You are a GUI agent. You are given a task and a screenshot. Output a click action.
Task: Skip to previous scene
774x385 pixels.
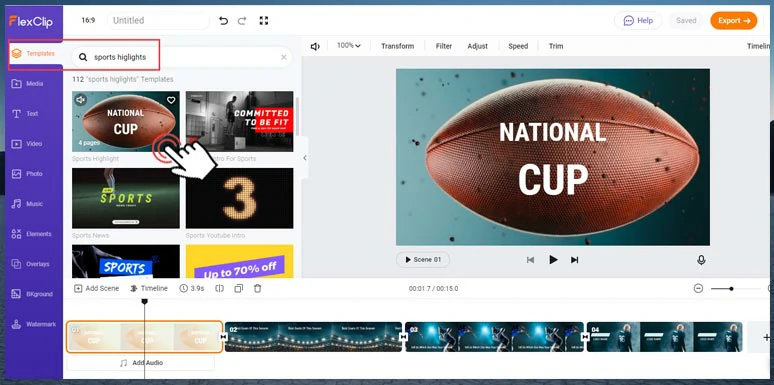click(x=531, y=260)
